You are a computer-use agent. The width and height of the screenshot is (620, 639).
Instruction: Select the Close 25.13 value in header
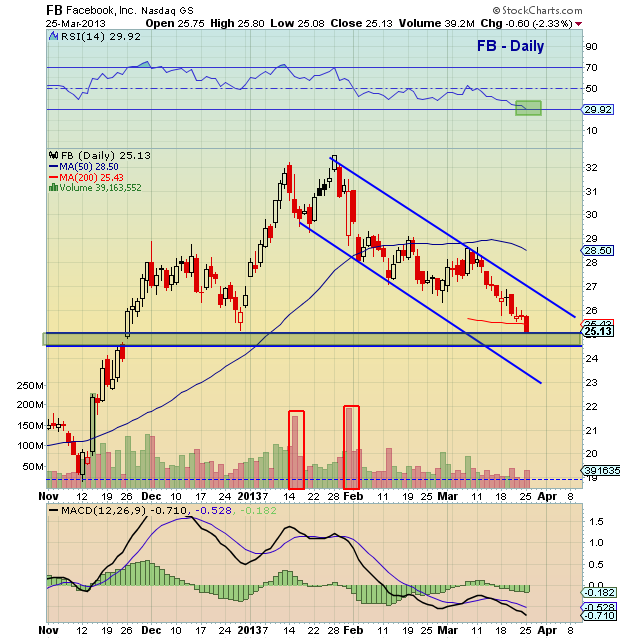click(x=362, y=23)
